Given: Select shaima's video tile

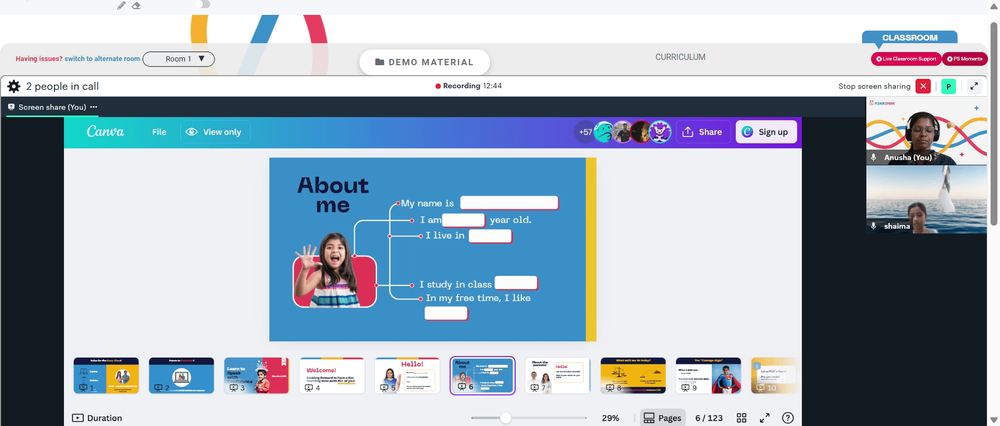Looking at the screenshot, I should 926,200.
